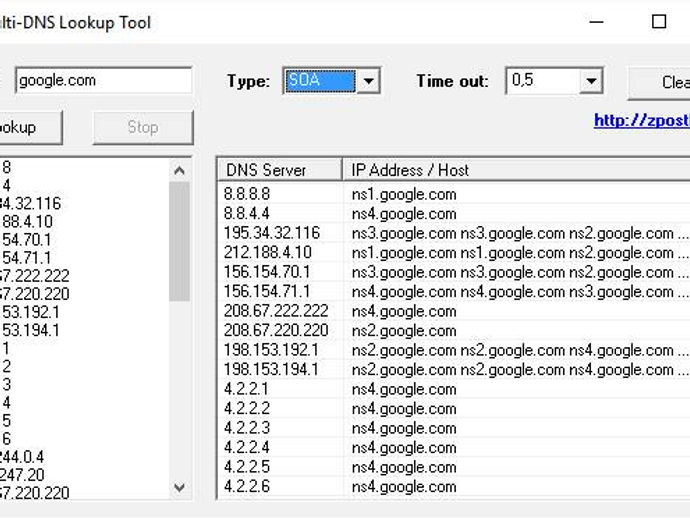
Task: Click the DNS server list scrollbar thumb
Action: 179,242
